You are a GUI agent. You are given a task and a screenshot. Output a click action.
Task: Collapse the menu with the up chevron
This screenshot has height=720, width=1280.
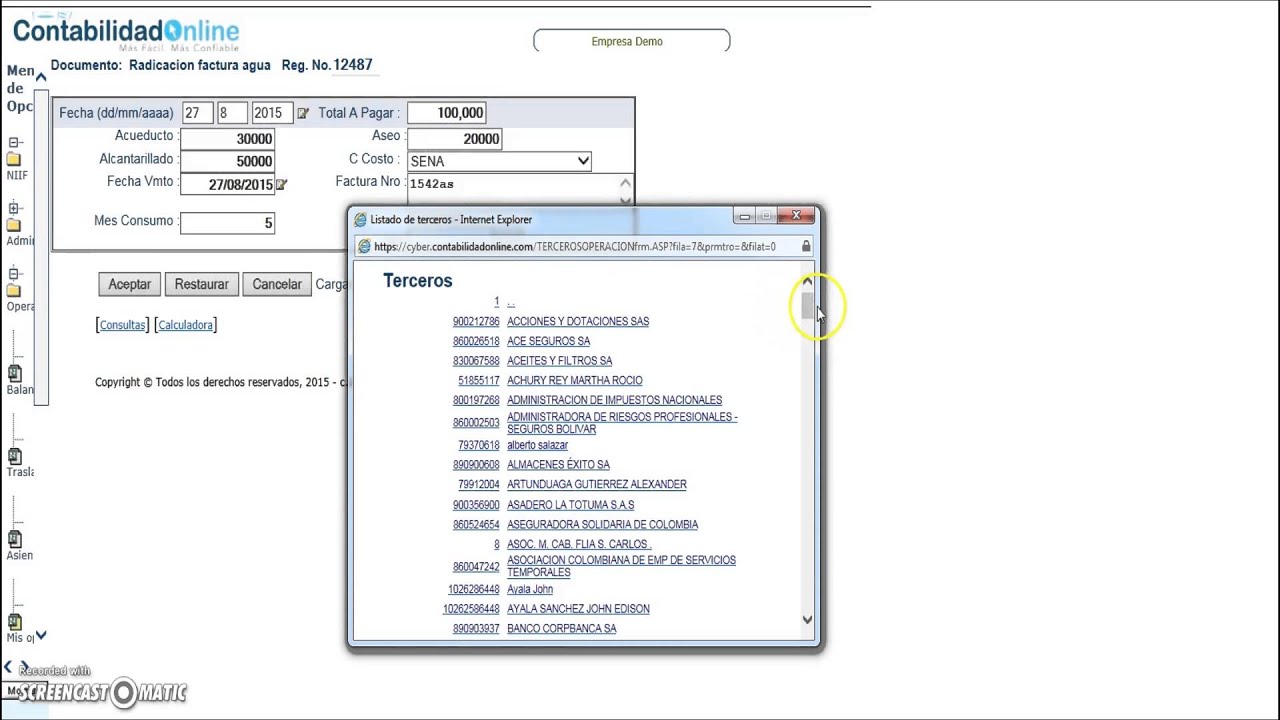pos(41,76)
